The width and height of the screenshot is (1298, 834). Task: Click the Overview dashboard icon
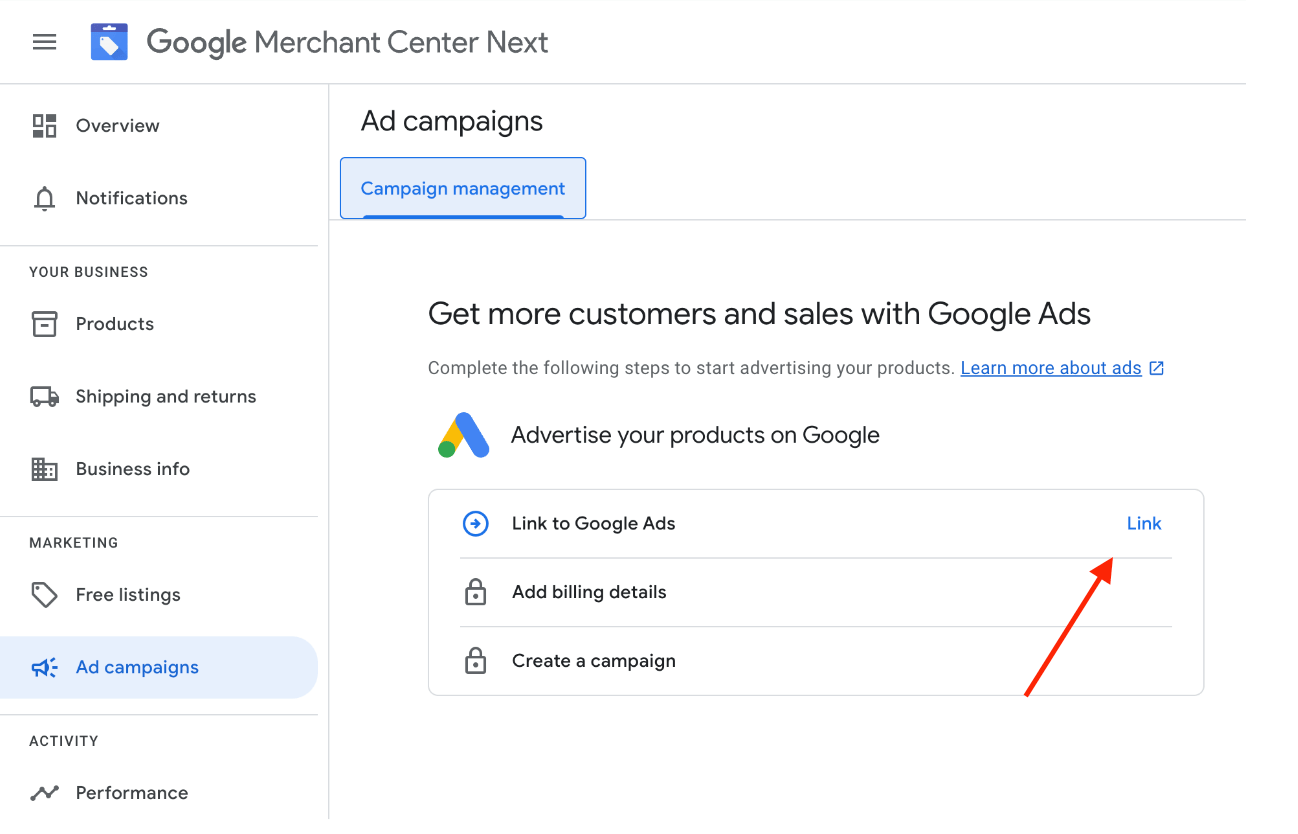pyautogui.click(x=45, y=126)
